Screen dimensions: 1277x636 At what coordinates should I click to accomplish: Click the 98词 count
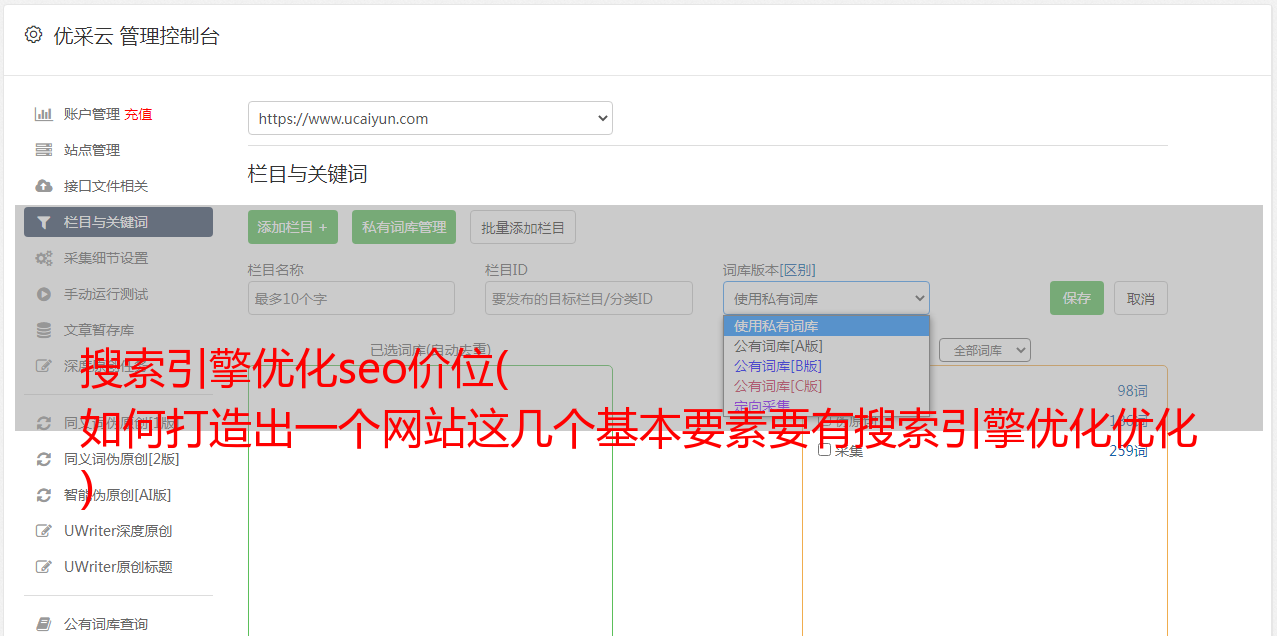(x=1132, y=391)
